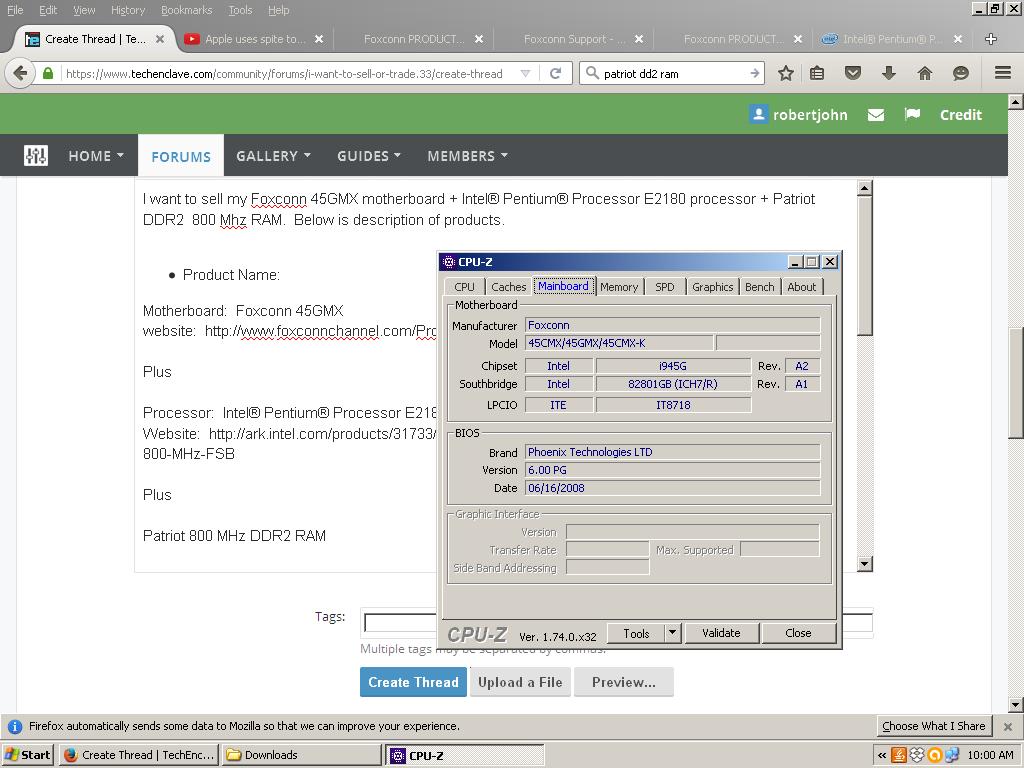Open the alerts flag icon
Screen dimensions: 1024x768
pyautogui.click(x=912, y=115)
